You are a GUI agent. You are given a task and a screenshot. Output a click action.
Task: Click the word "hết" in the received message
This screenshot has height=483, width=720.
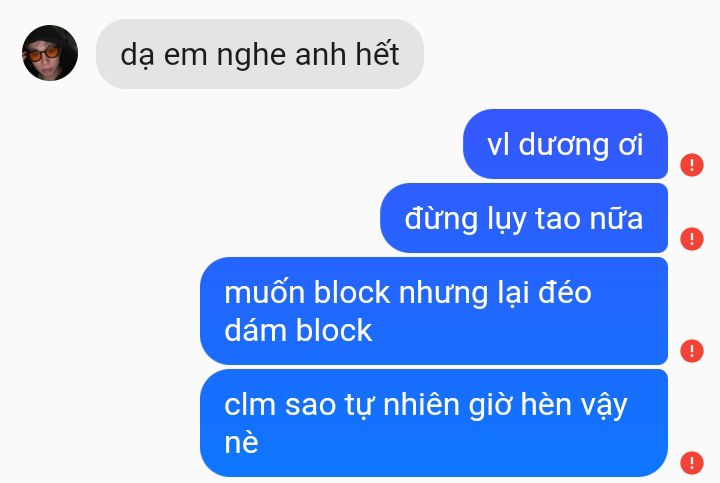coord(379,54)
